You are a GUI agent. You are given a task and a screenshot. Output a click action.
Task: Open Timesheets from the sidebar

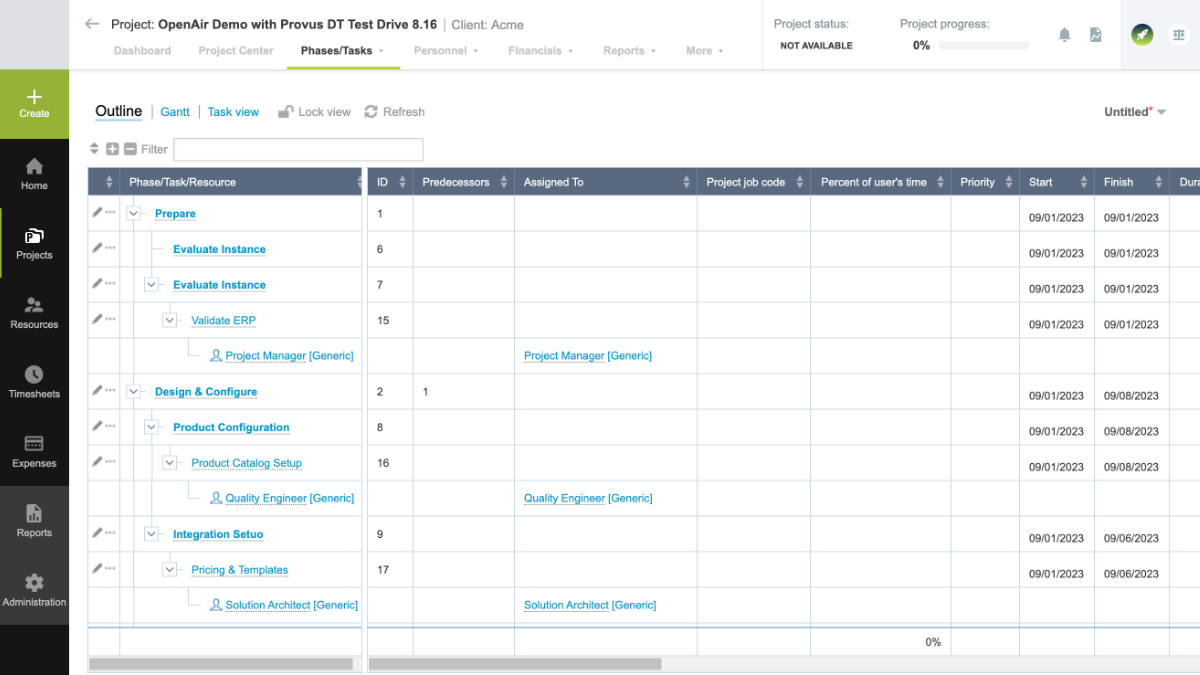click(x=34, y=382)
